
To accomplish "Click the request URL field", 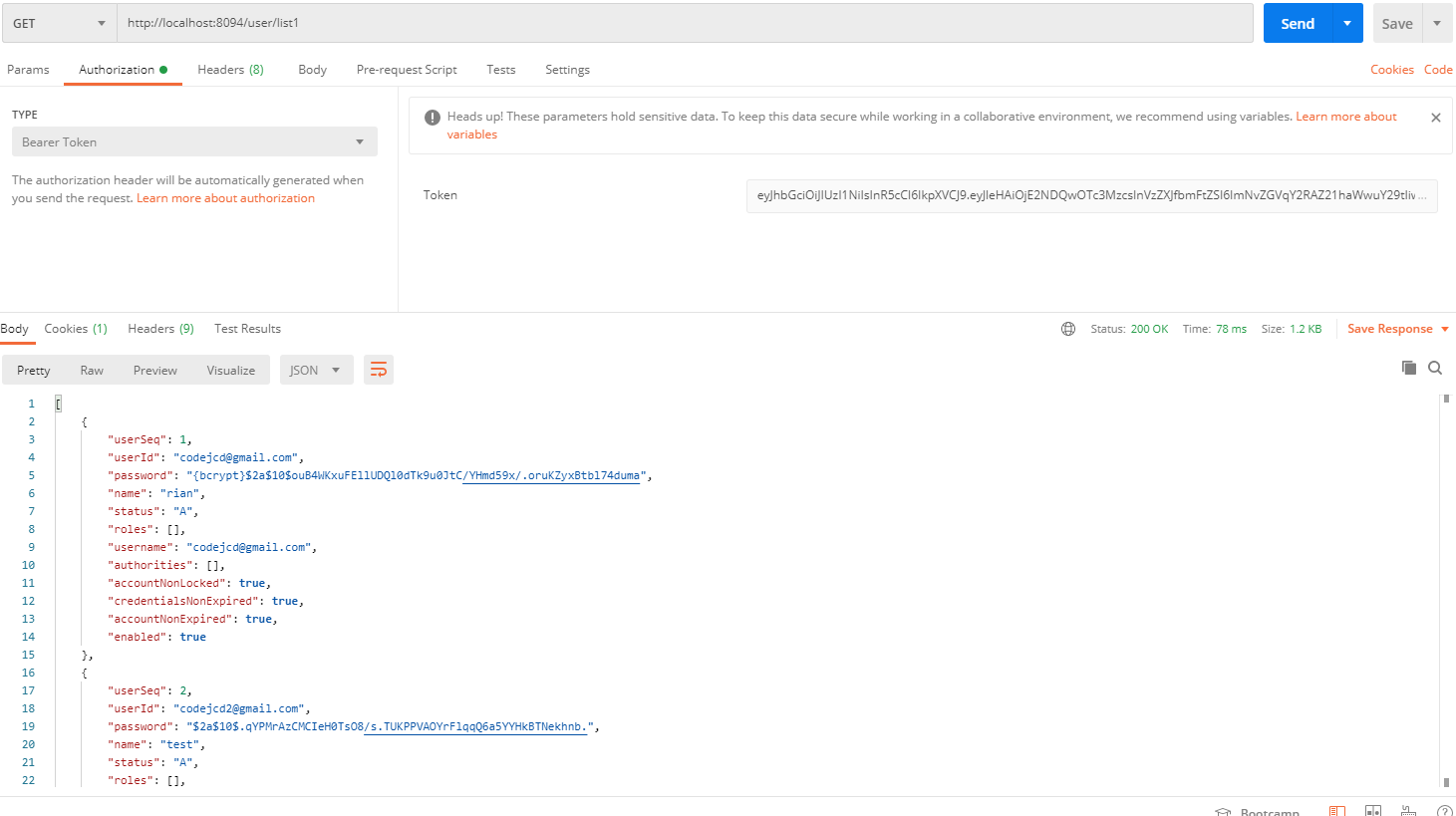I will click(685, 23).
